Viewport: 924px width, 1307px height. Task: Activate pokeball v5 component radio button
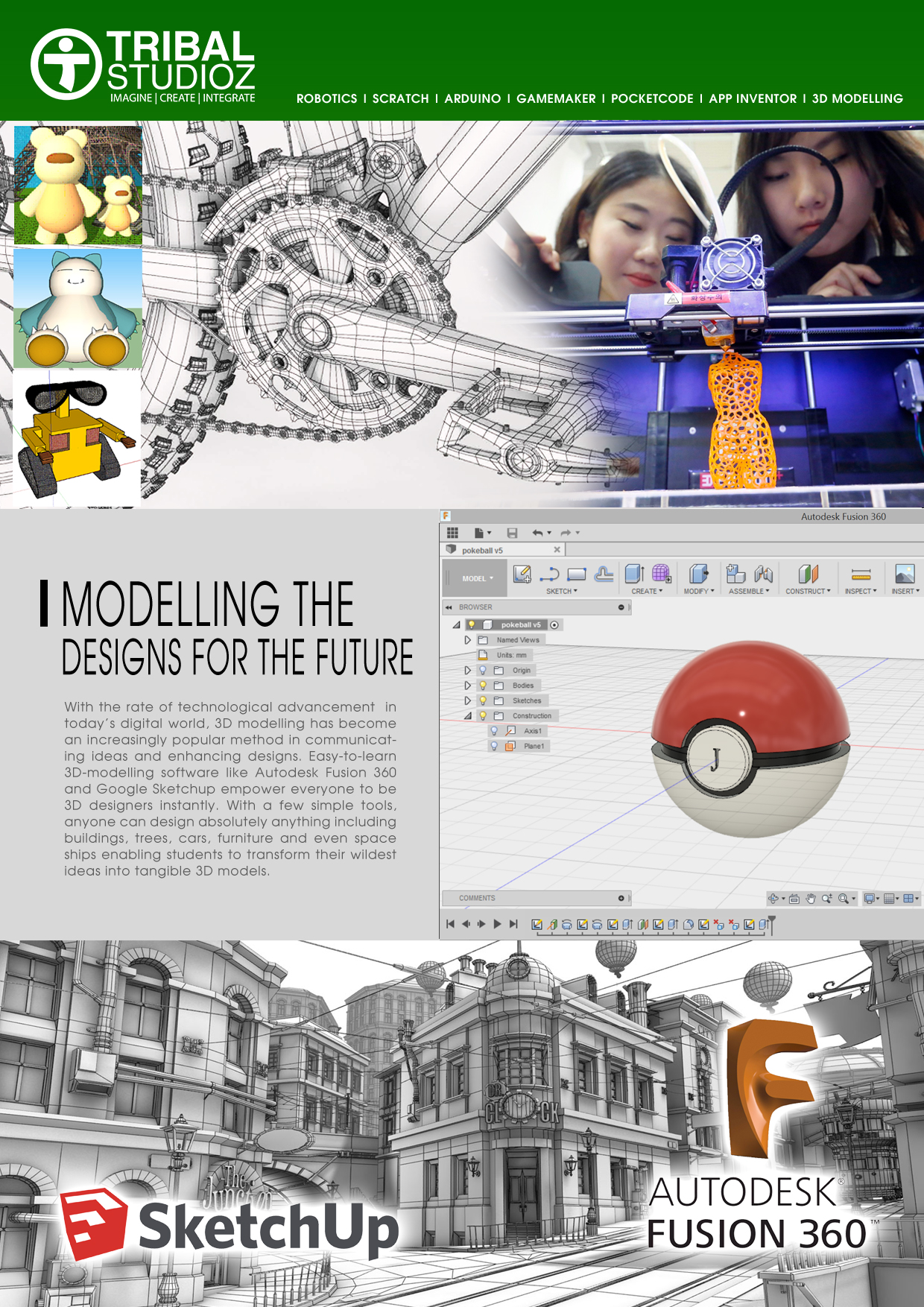click(554, 625)
